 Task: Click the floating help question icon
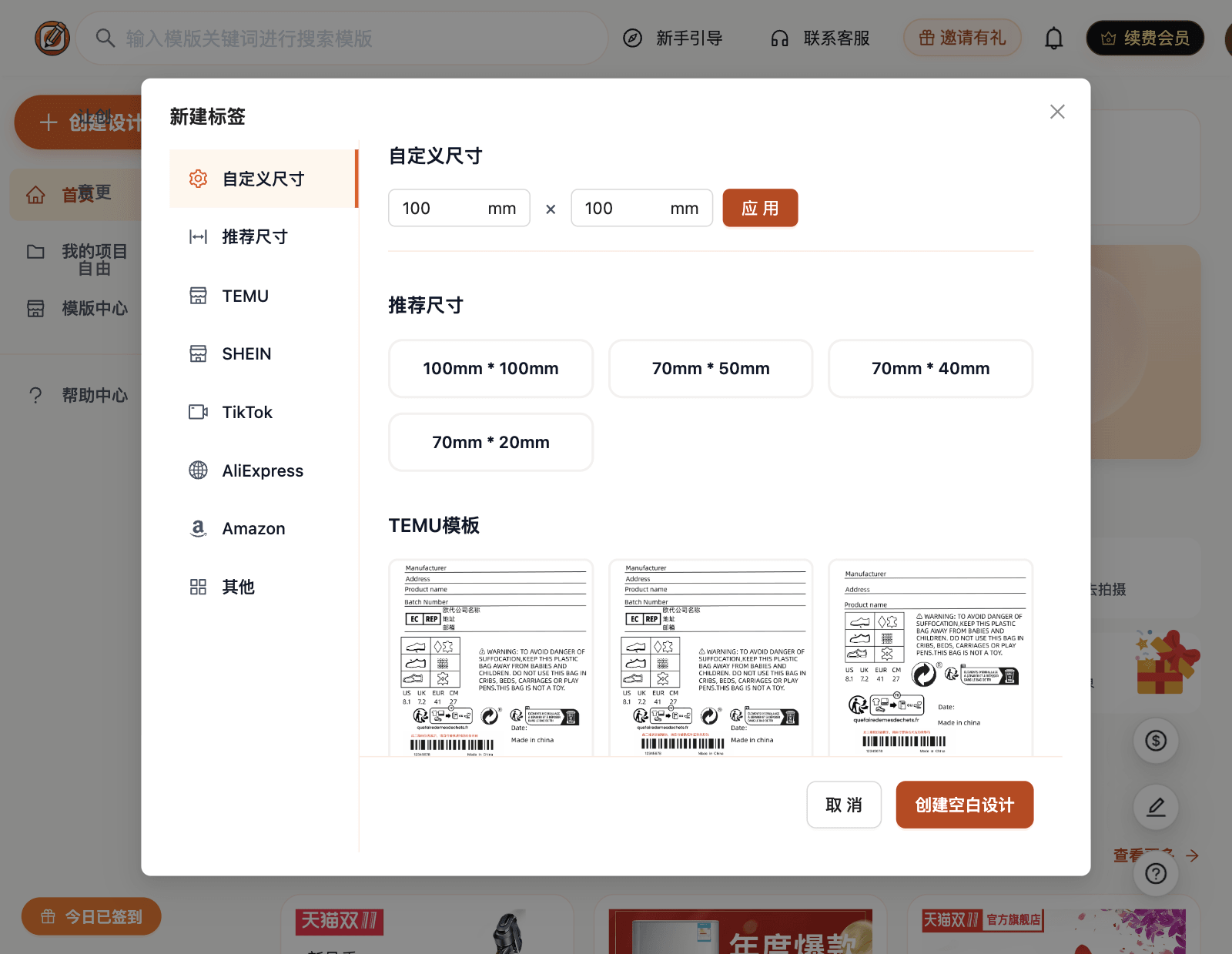[1156, 873]
